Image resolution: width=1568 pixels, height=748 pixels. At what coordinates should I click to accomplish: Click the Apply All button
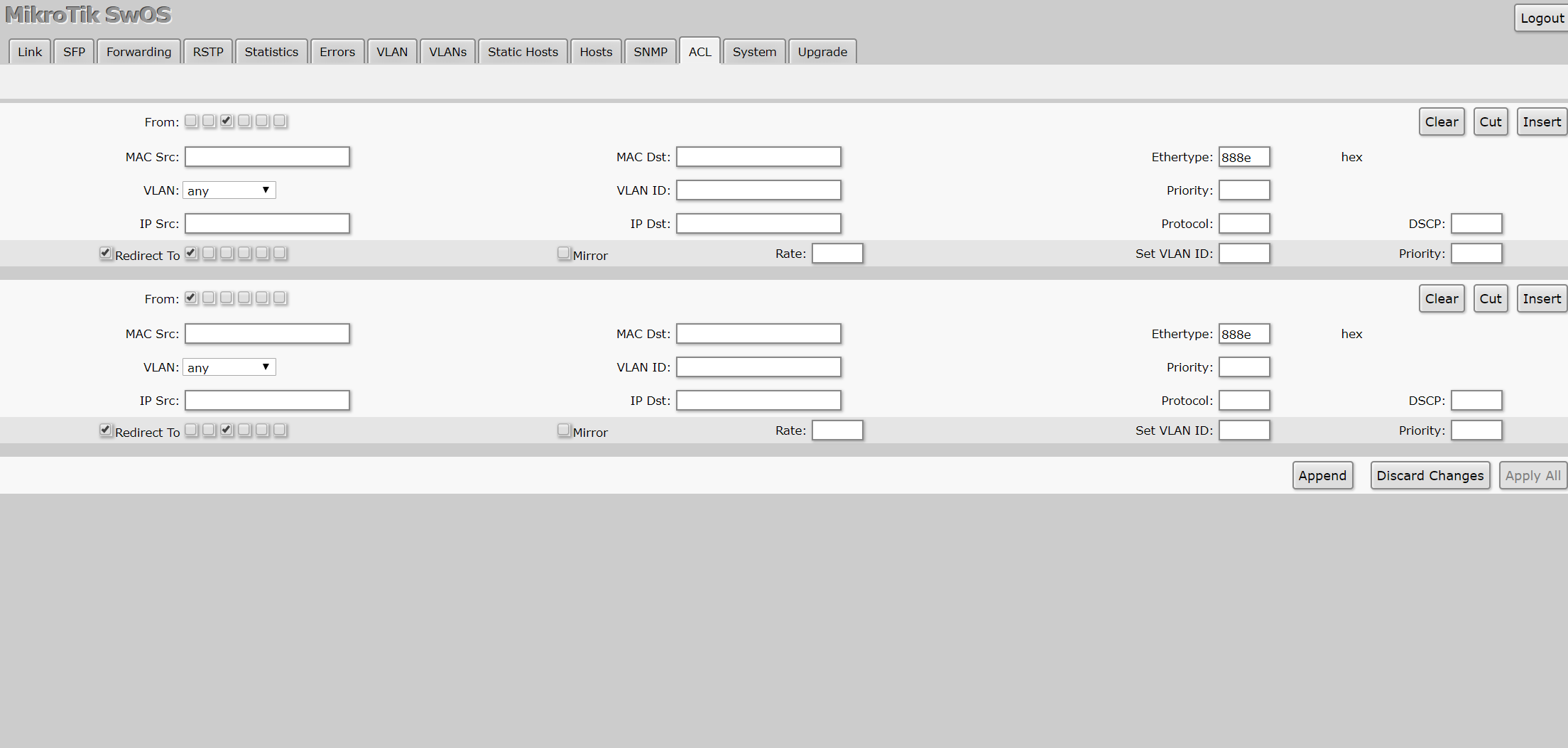point(1533,476)
